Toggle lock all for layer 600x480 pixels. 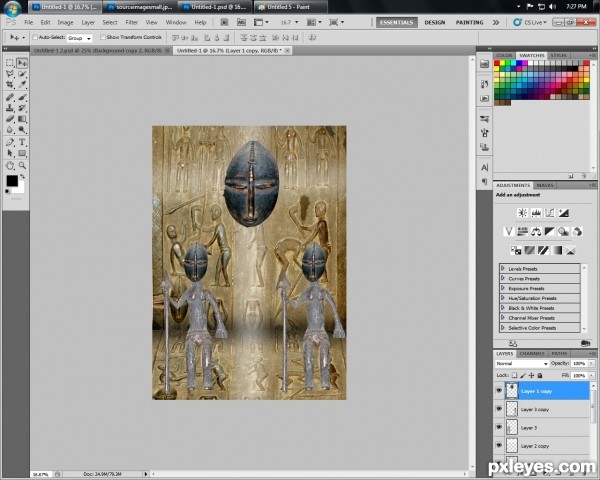(540, 376)
